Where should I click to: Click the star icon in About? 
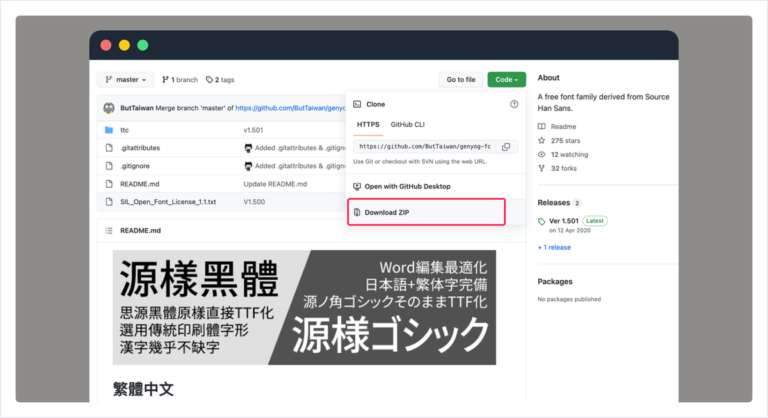pyautogui.click(x=541, y=140)
